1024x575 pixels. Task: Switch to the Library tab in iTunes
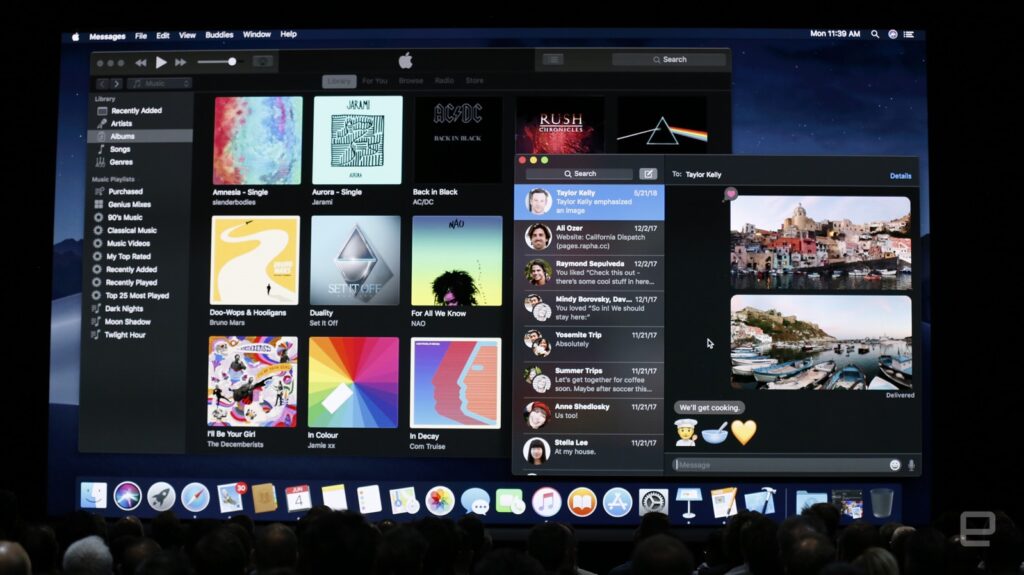339,81
